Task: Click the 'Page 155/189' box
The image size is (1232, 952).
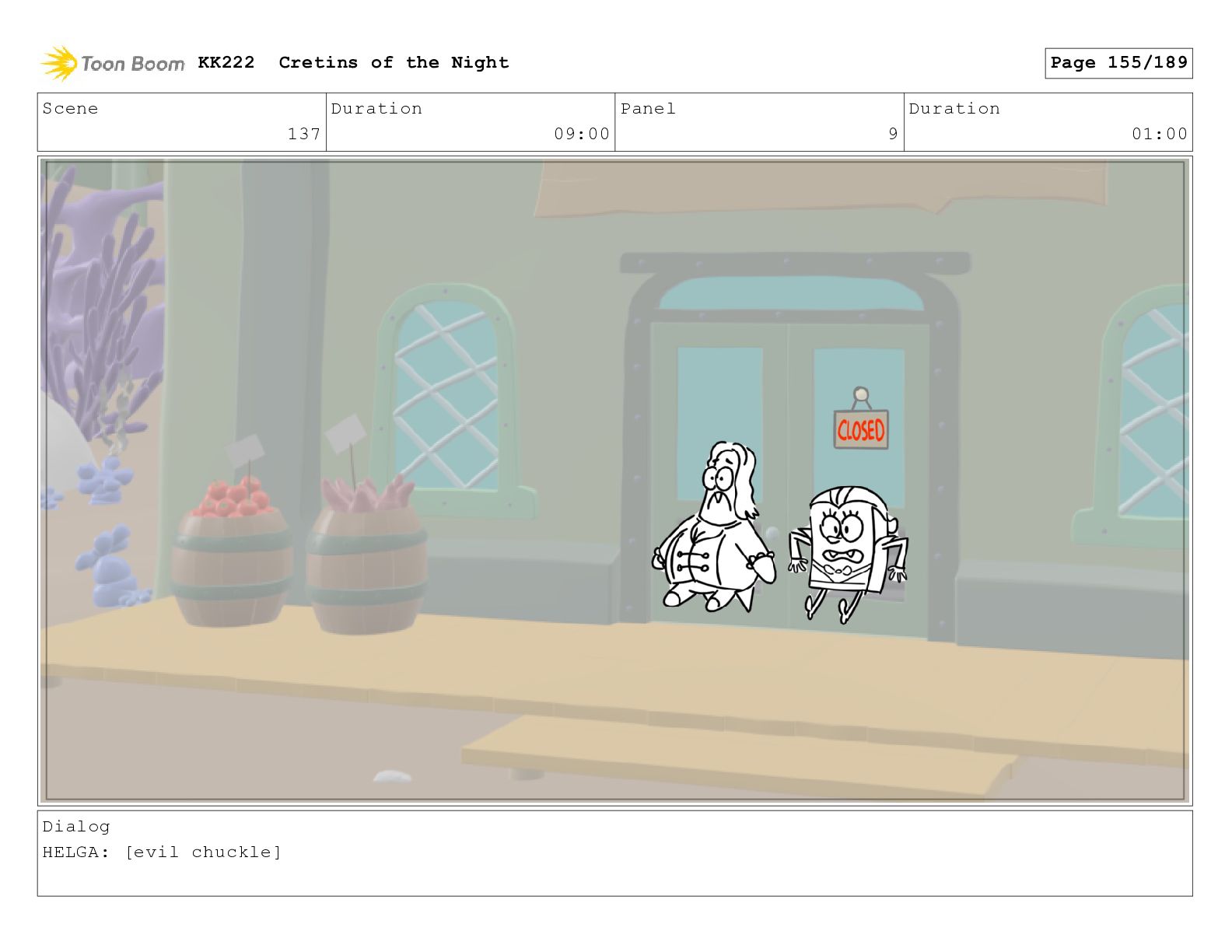Action: coord(1118,63)
